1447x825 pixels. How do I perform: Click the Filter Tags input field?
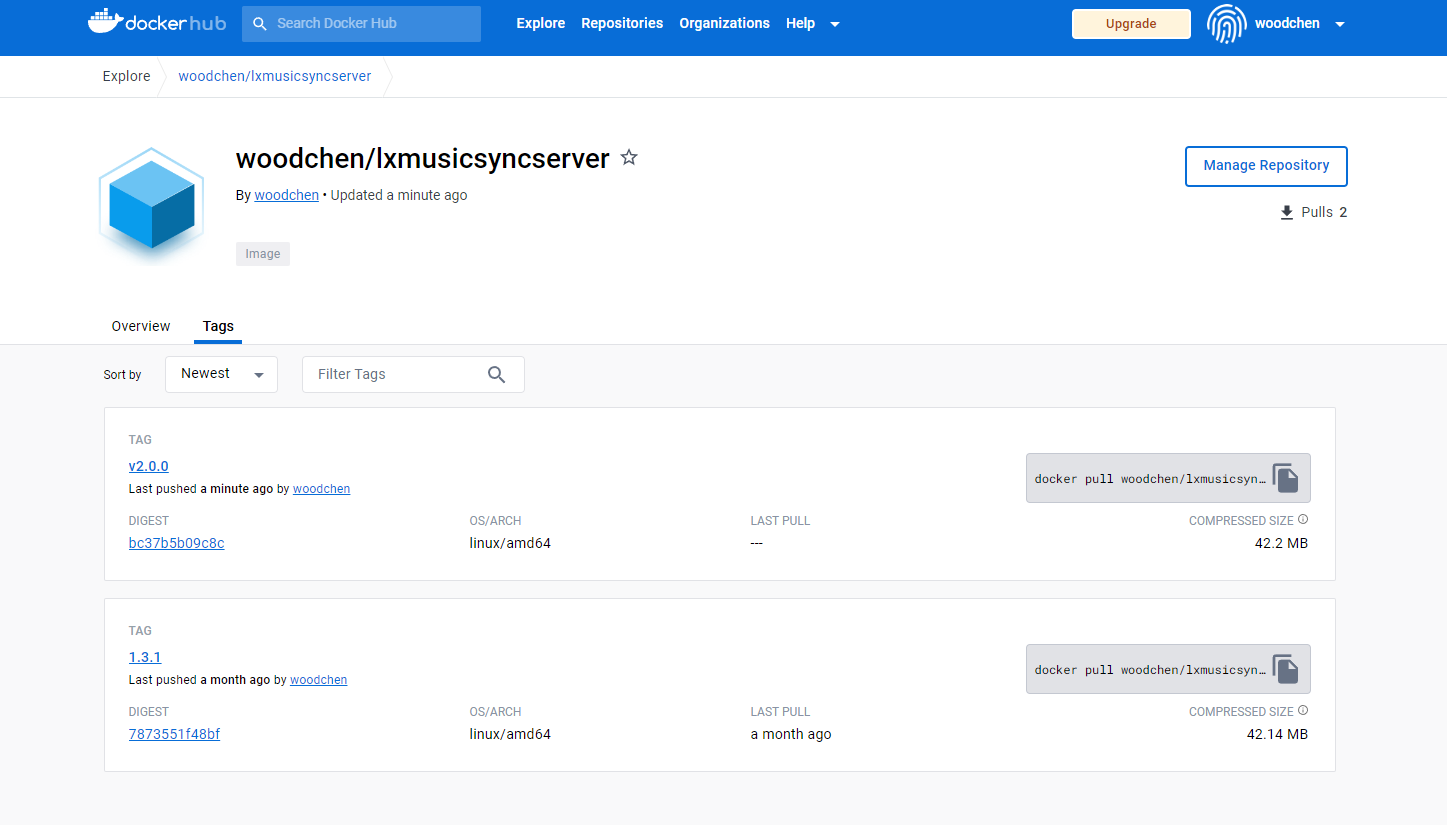[x=413, y=374]
